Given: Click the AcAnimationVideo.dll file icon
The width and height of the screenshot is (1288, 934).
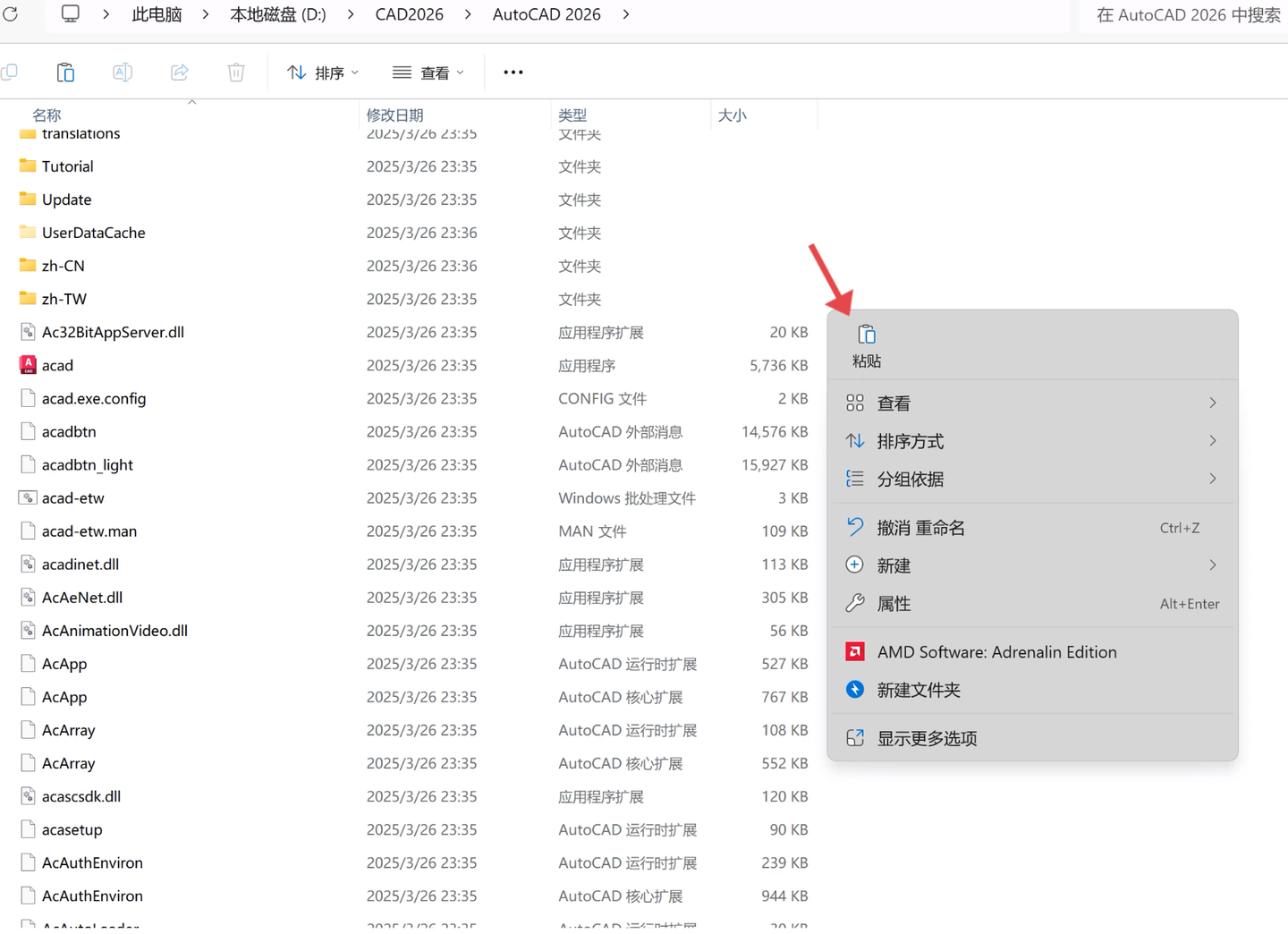Looking at the screenshot, I should pos(28,630).
